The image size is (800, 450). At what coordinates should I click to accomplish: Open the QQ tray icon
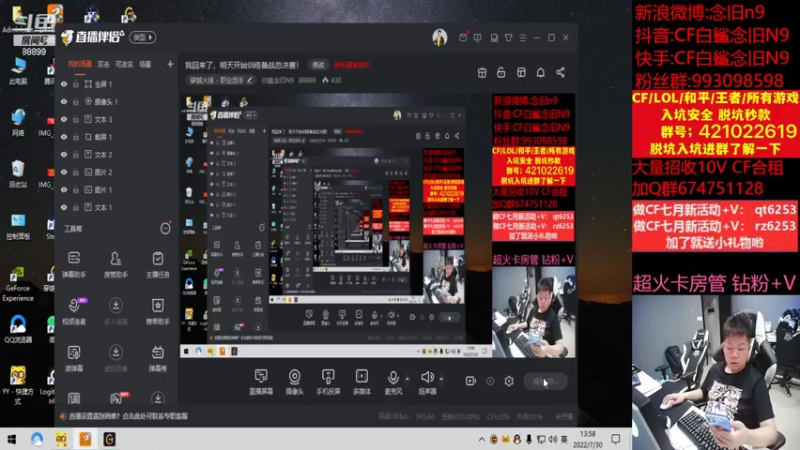tap(517, 439)
